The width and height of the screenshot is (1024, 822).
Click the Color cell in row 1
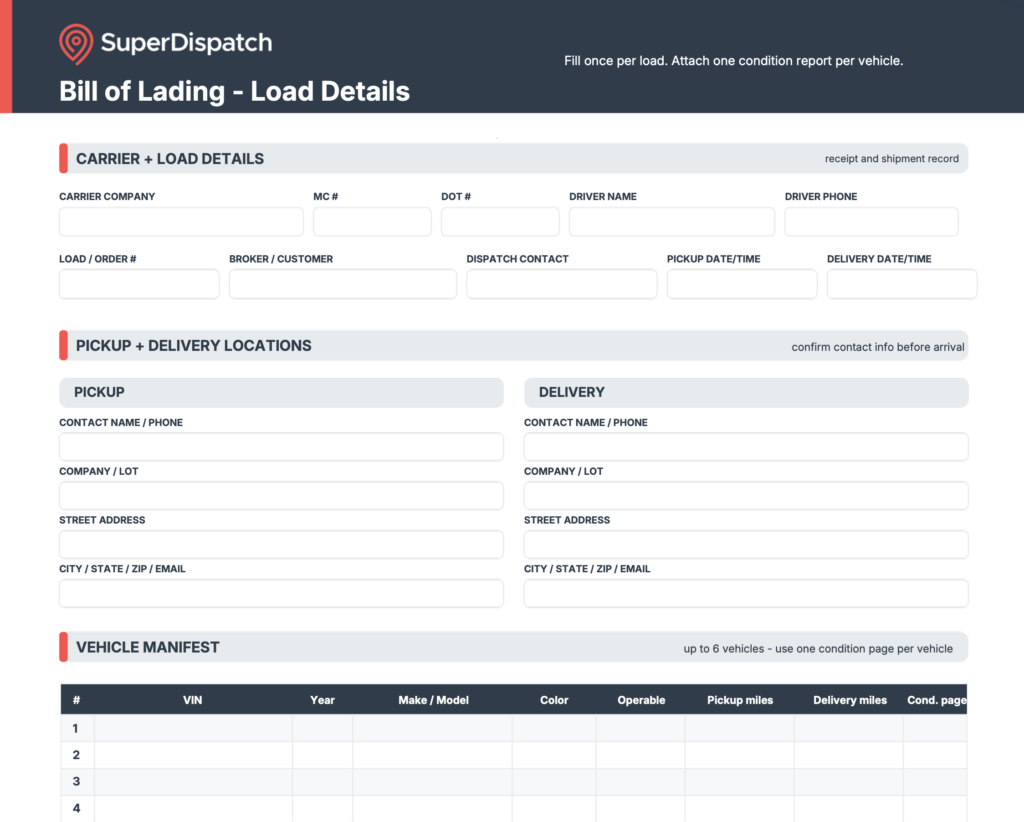point(554,728)
